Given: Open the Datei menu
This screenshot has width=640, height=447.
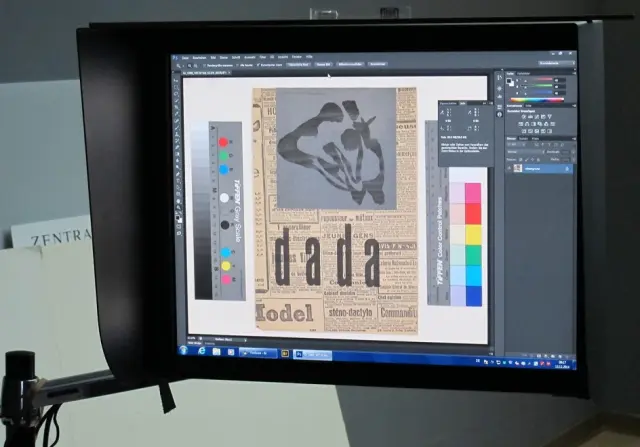Looking at the screenshot, I should coord(185,57).
